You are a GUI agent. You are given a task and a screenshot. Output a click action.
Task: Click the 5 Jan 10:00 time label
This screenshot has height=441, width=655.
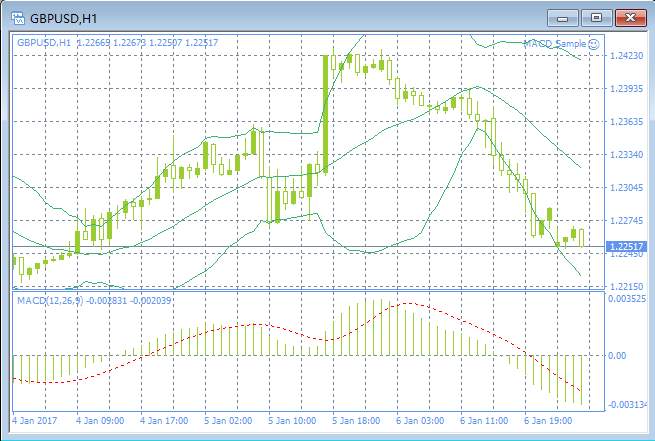click(x=292, y=420)
